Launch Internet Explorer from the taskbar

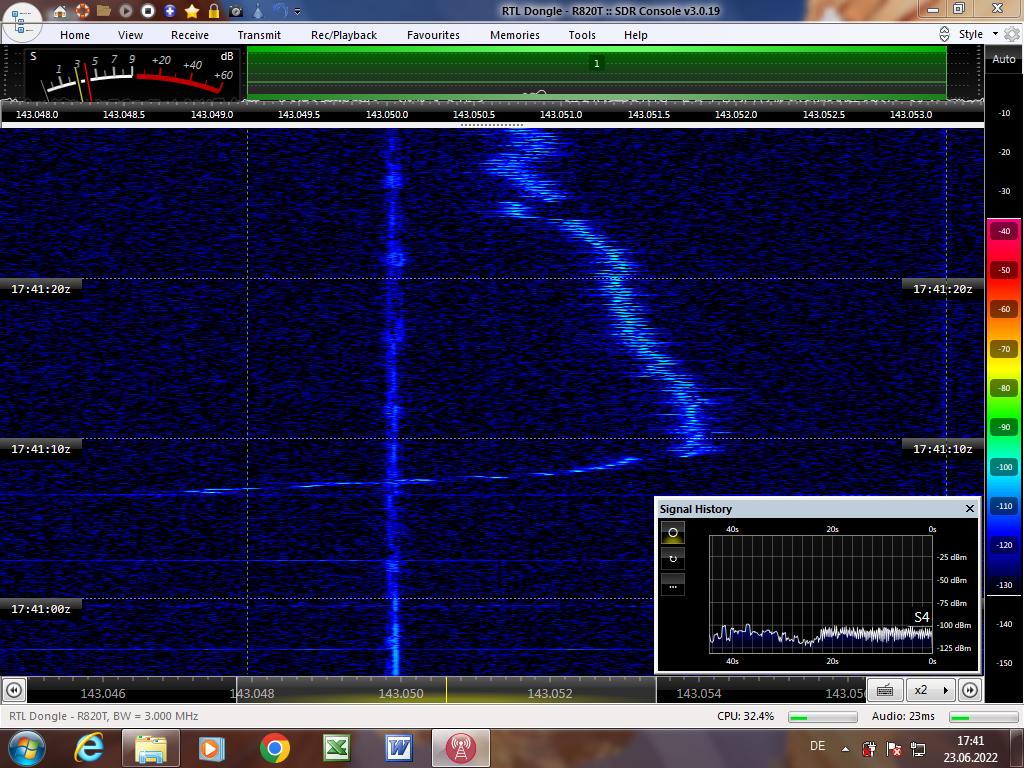(89, 748)
